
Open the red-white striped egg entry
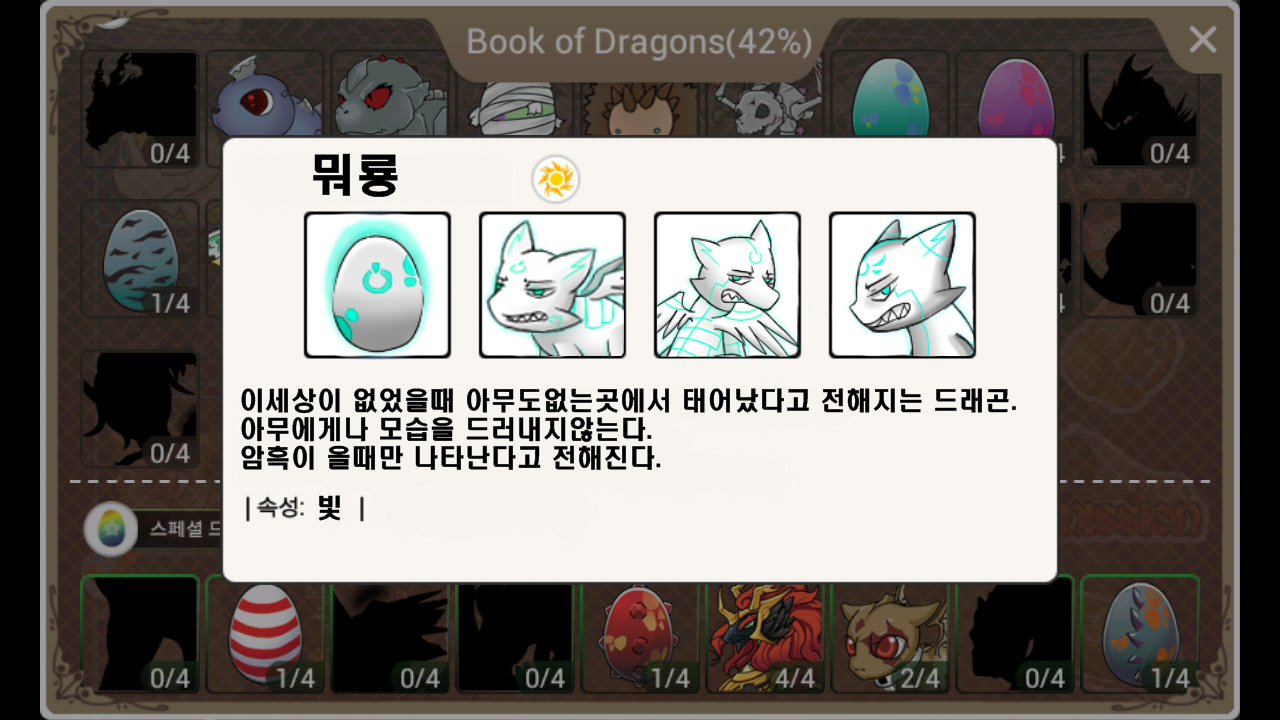(x=265, y=634)
